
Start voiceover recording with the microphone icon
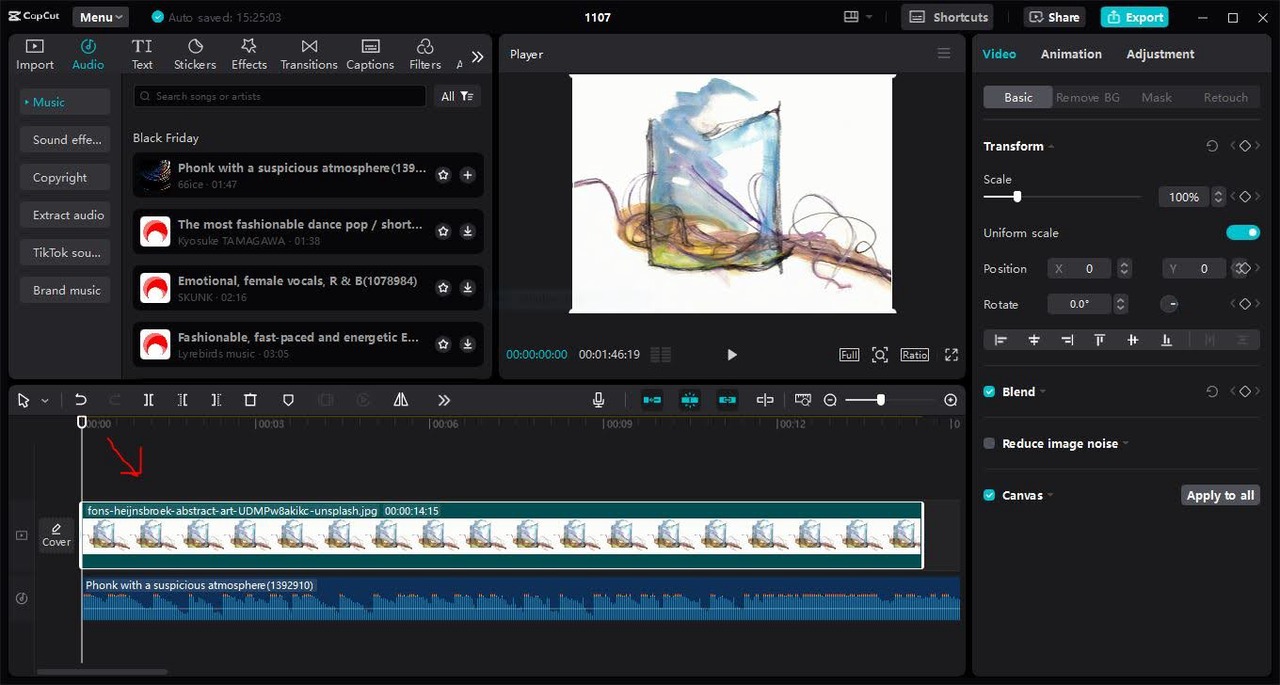[x=598, y=399]
